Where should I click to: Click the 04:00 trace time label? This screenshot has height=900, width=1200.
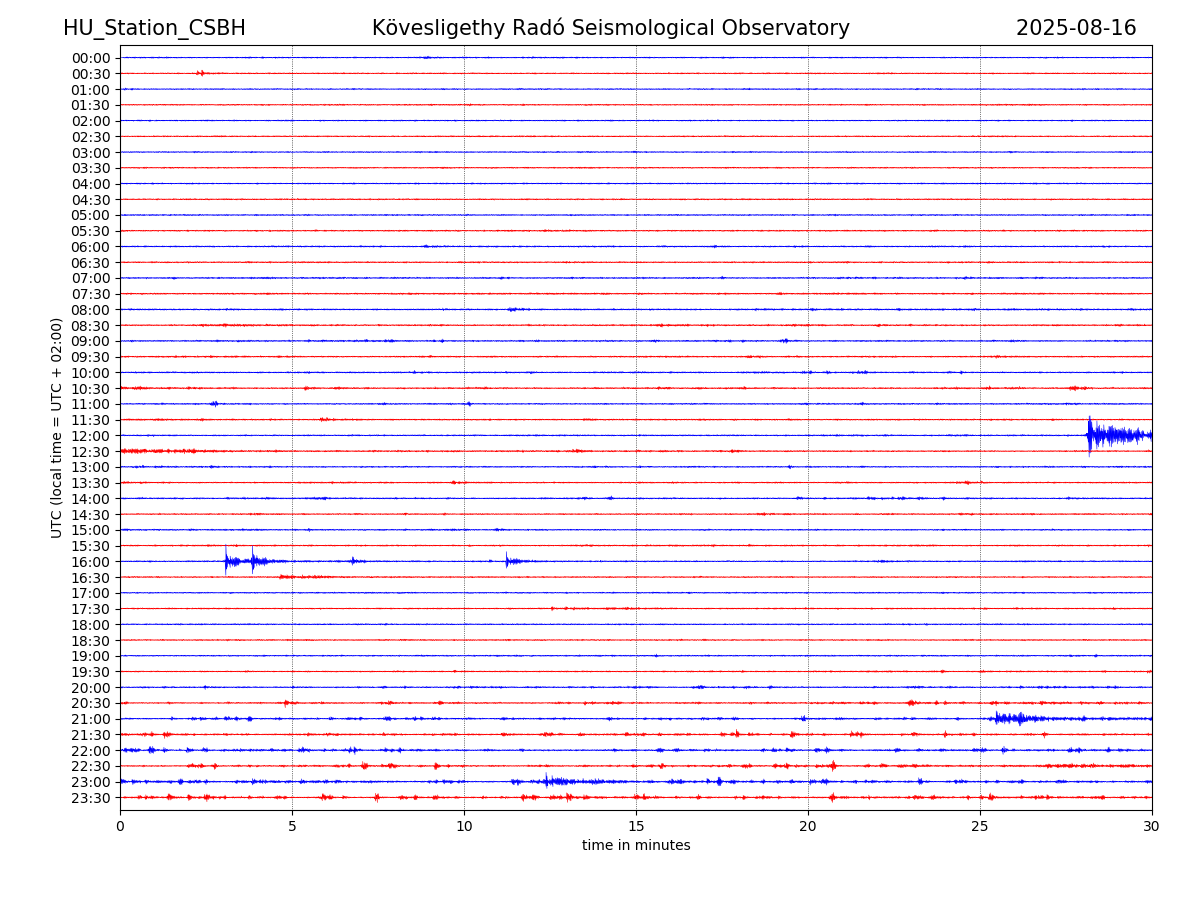(91, 184)
